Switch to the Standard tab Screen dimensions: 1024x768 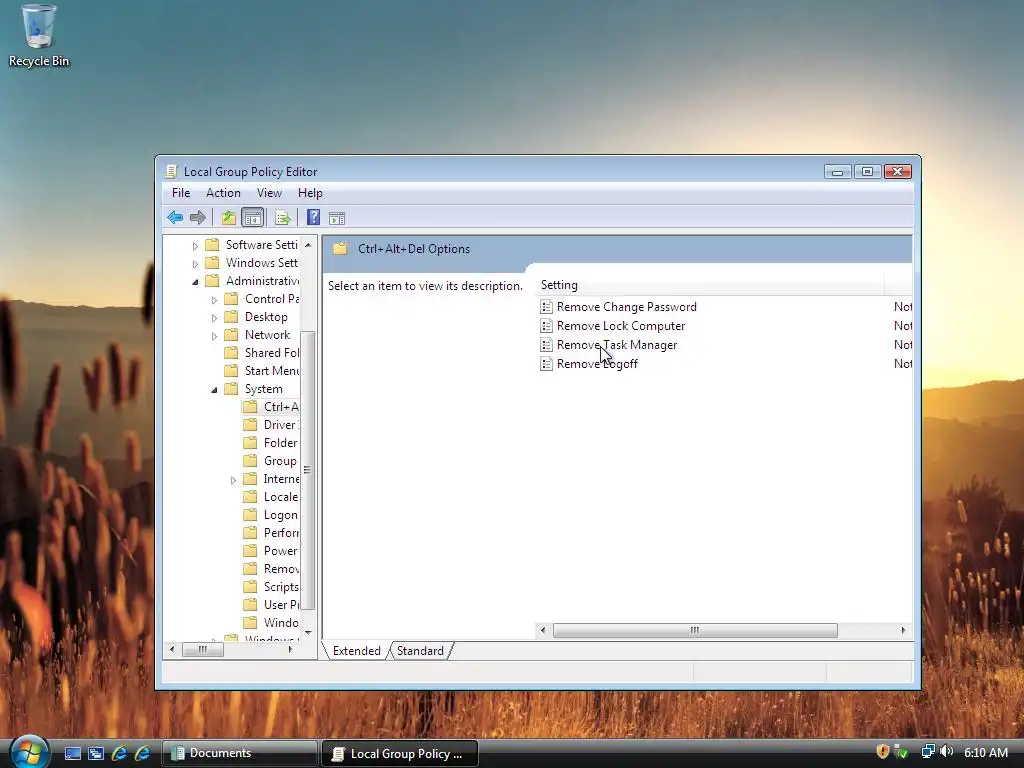[420, 650]
